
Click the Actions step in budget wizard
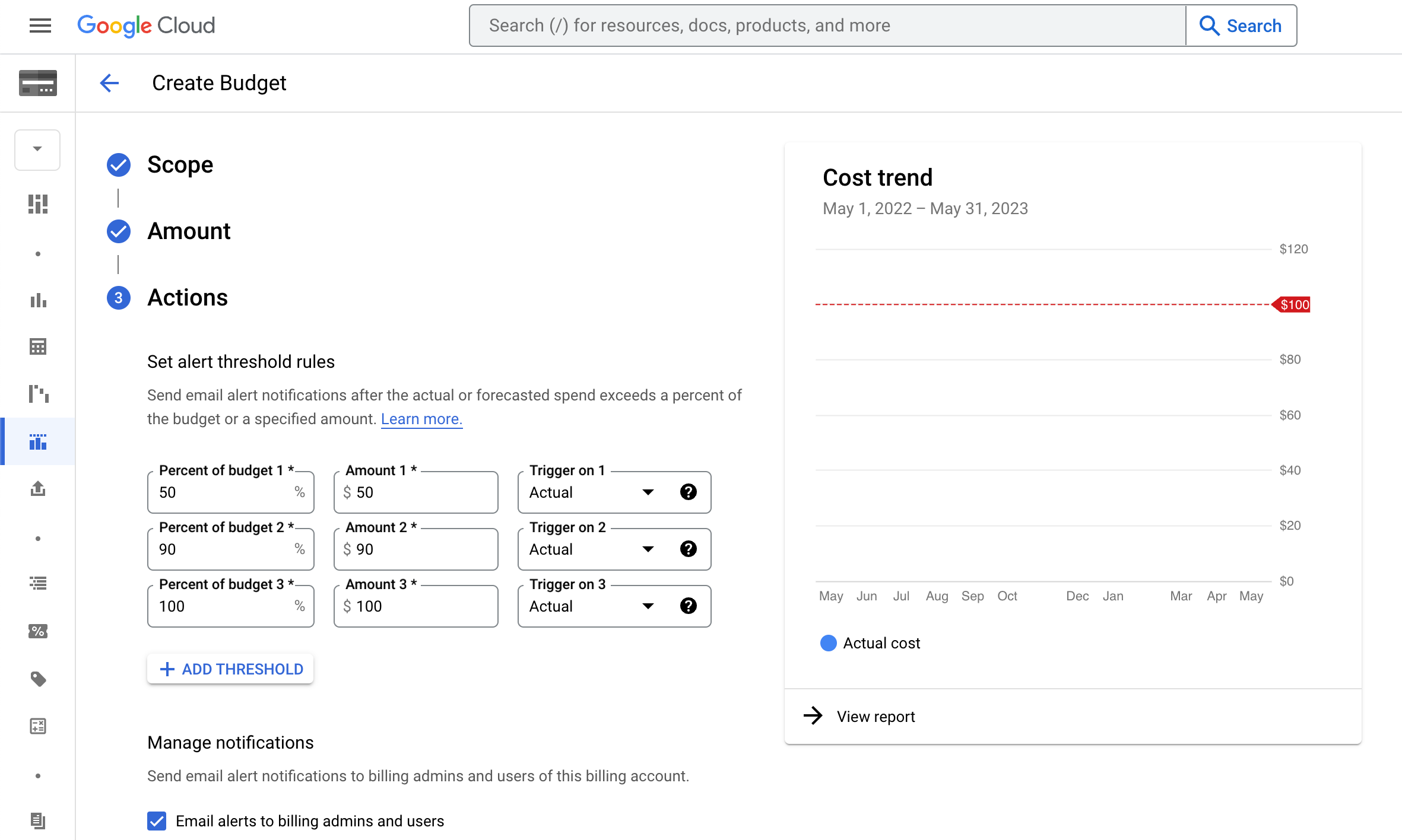pyautogui.click(x=187, y=297)
